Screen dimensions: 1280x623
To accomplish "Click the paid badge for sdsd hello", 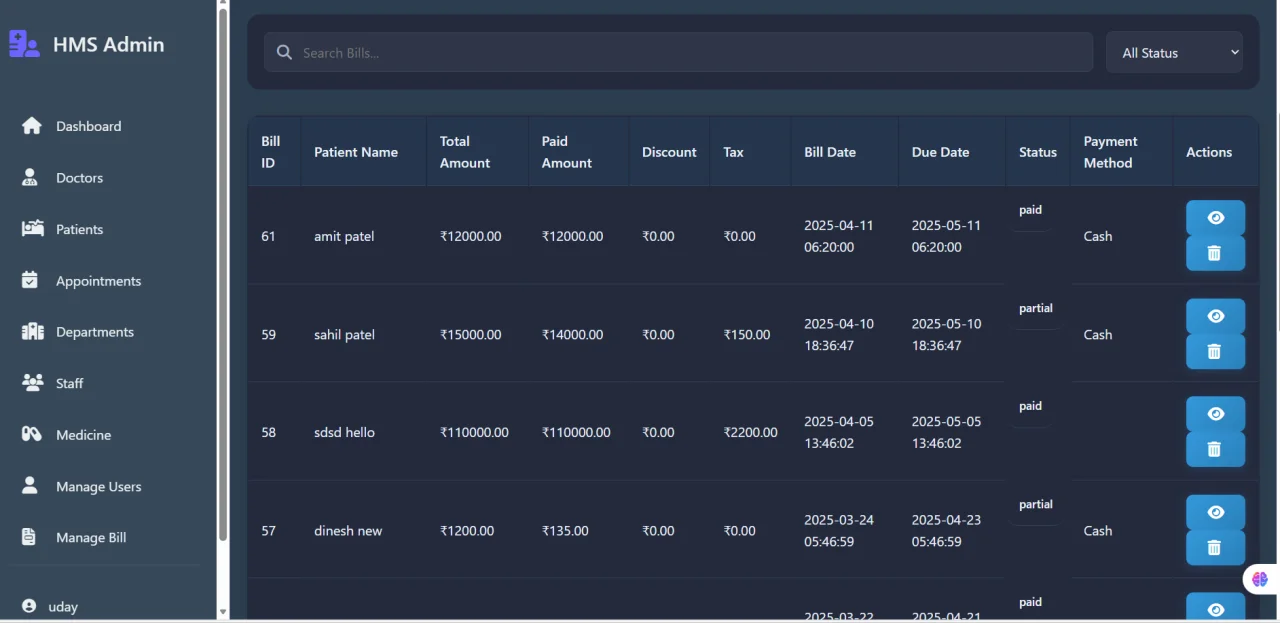I will coord(1031,407).
